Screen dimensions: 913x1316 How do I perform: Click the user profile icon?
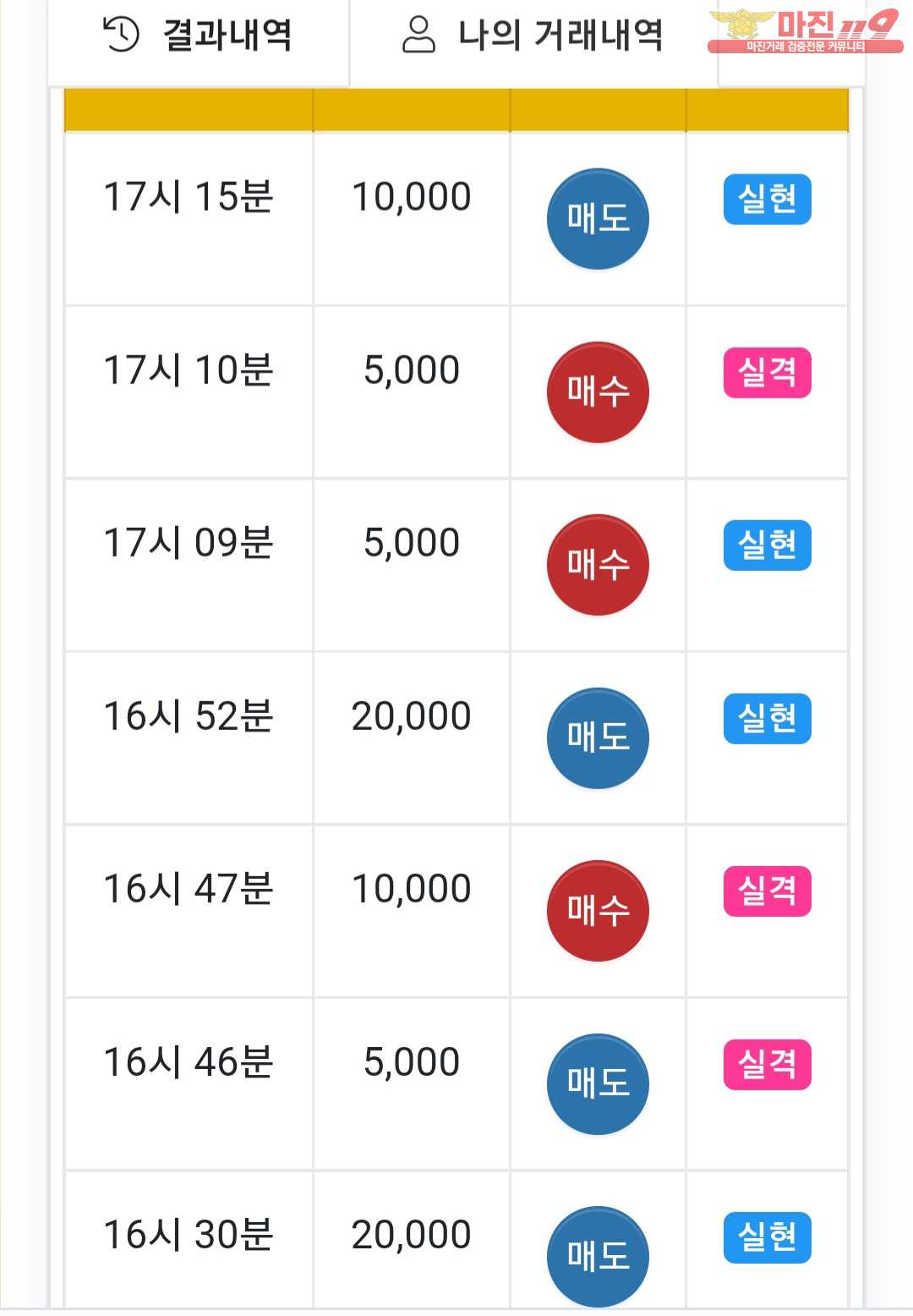(418, 36)
